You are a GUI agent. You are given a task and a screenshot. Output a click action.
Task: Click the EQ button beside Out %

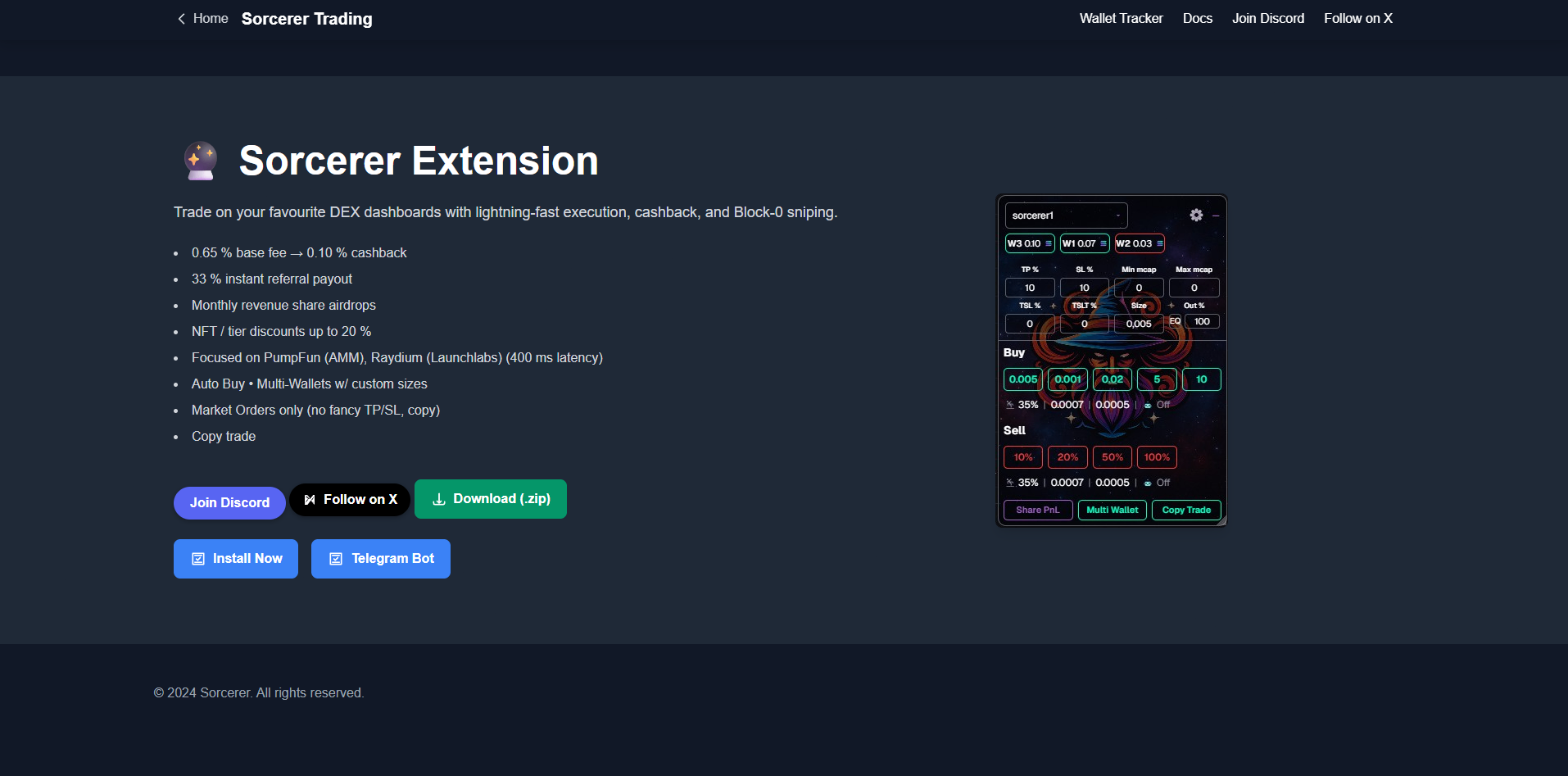tap(1175, 321)
